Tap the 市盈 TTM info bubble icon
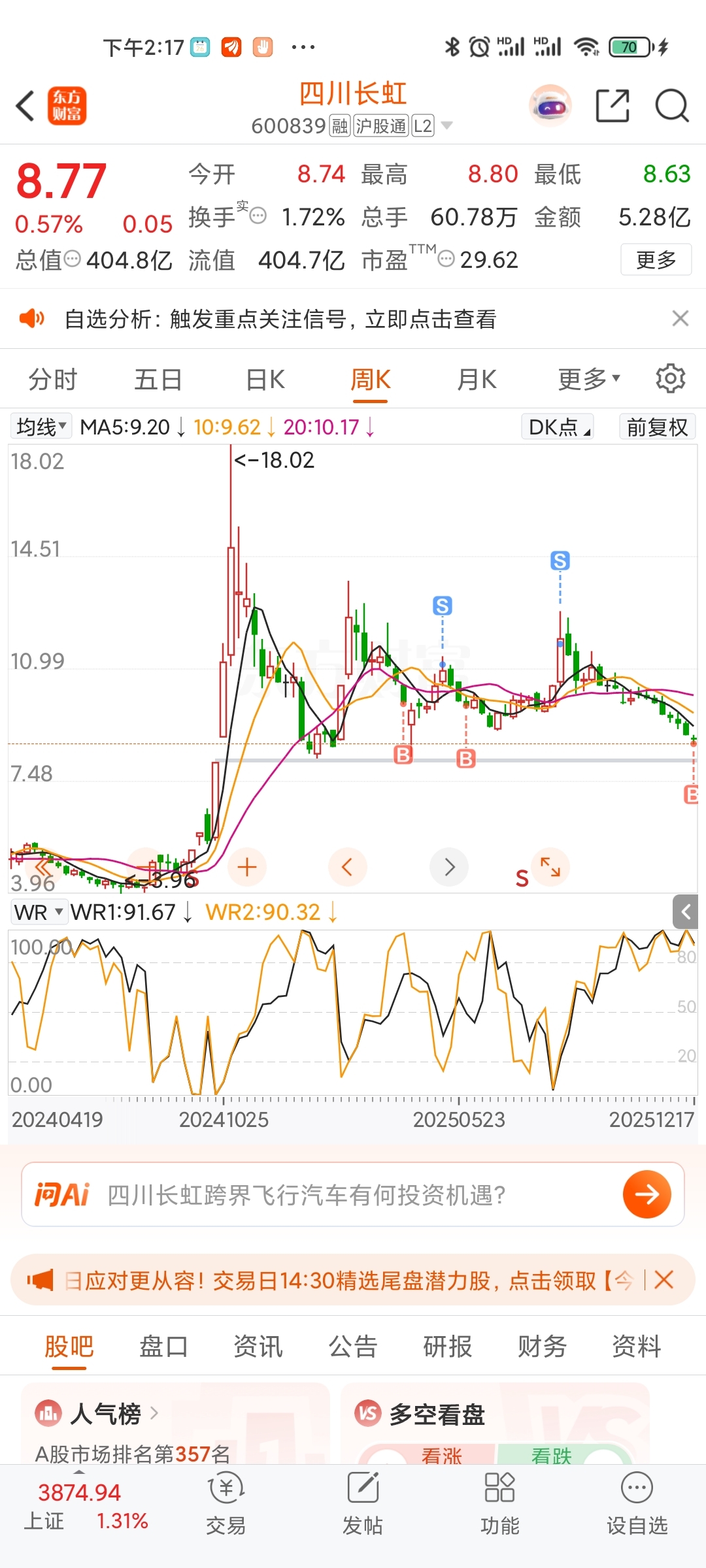The image size is (706, 1568). click(x=446, y=259)
